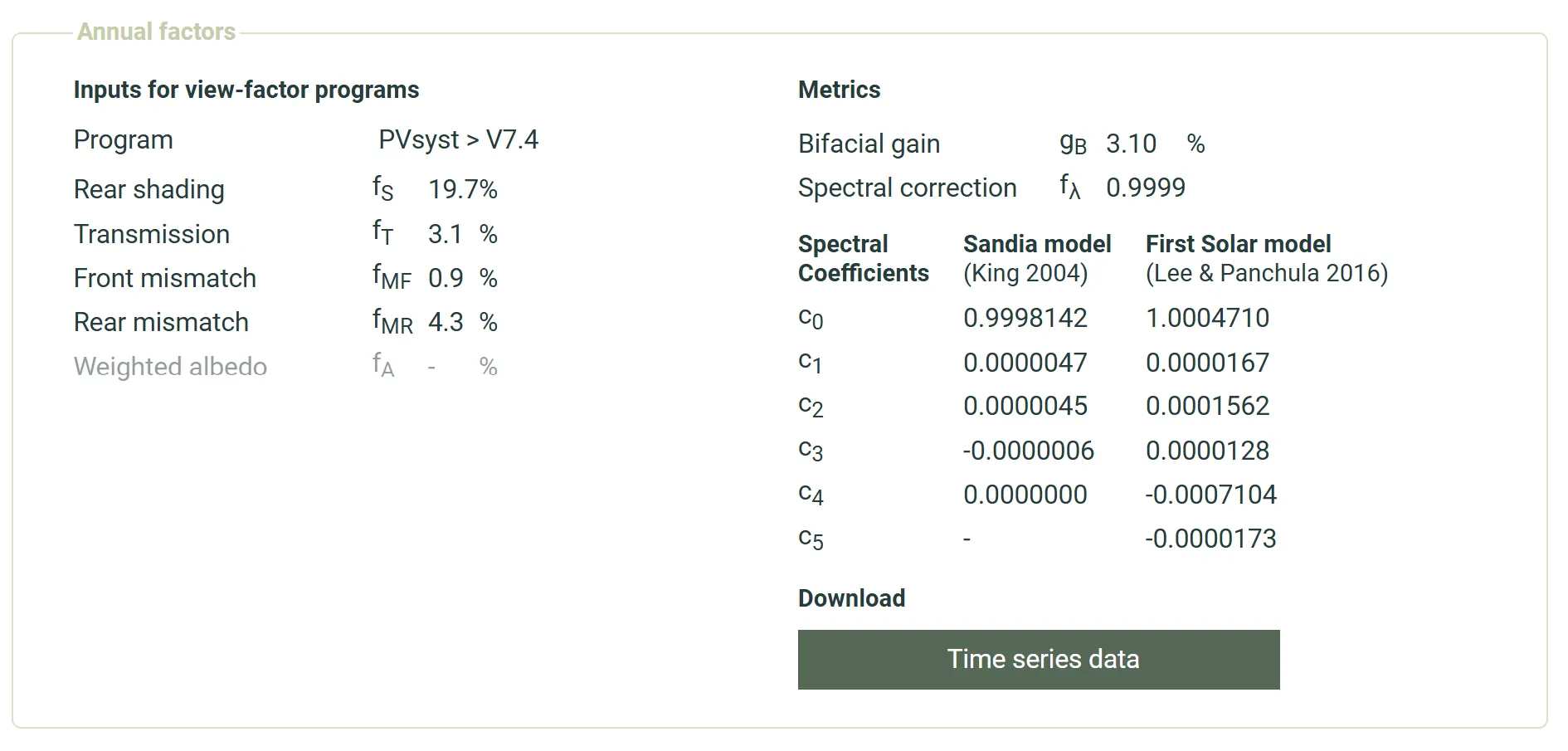Select the Front mismatch value 0.9
1568x751 pixels.
[x=446, y=279]
